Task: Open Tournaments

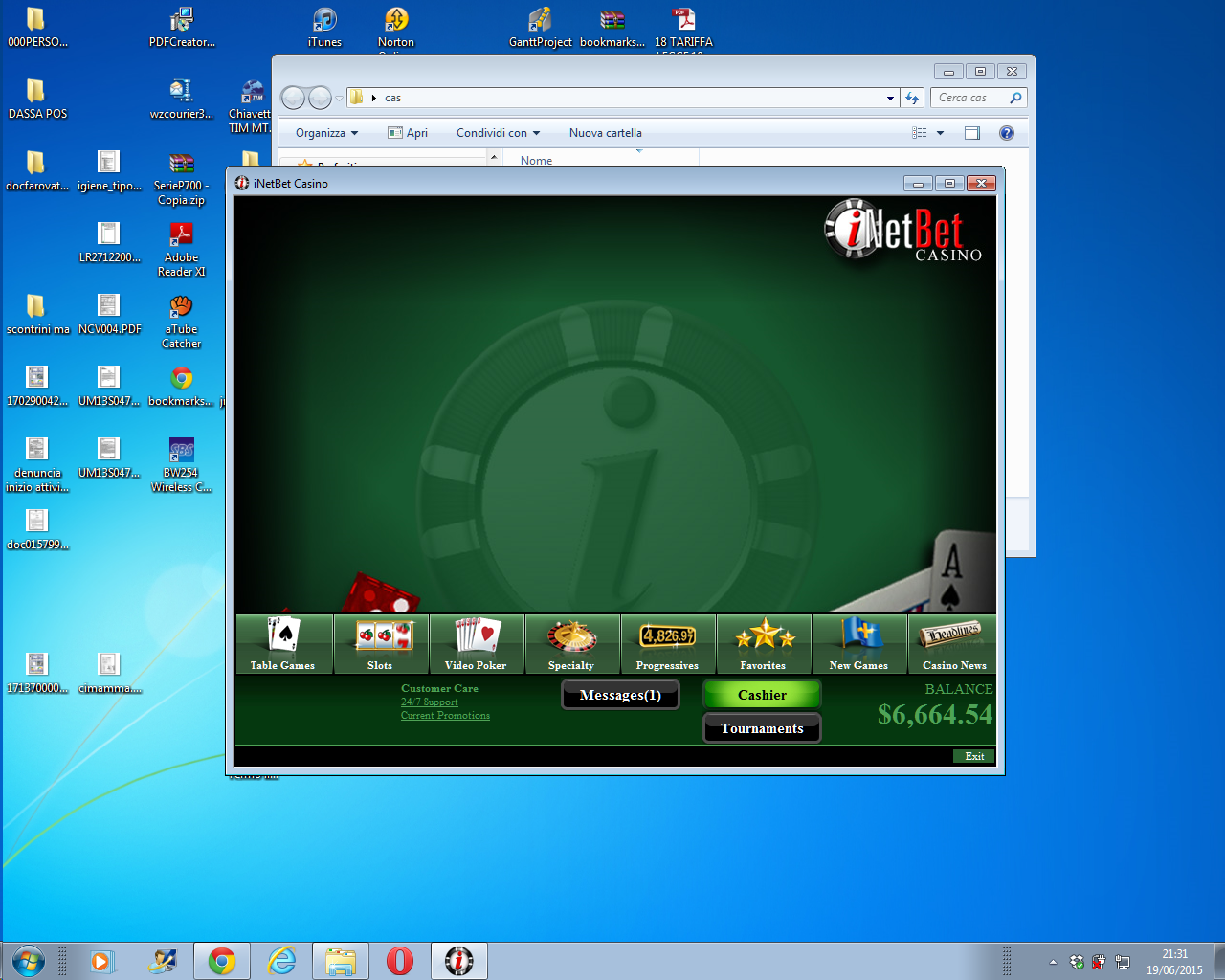Action: click(x=762, y=728)
